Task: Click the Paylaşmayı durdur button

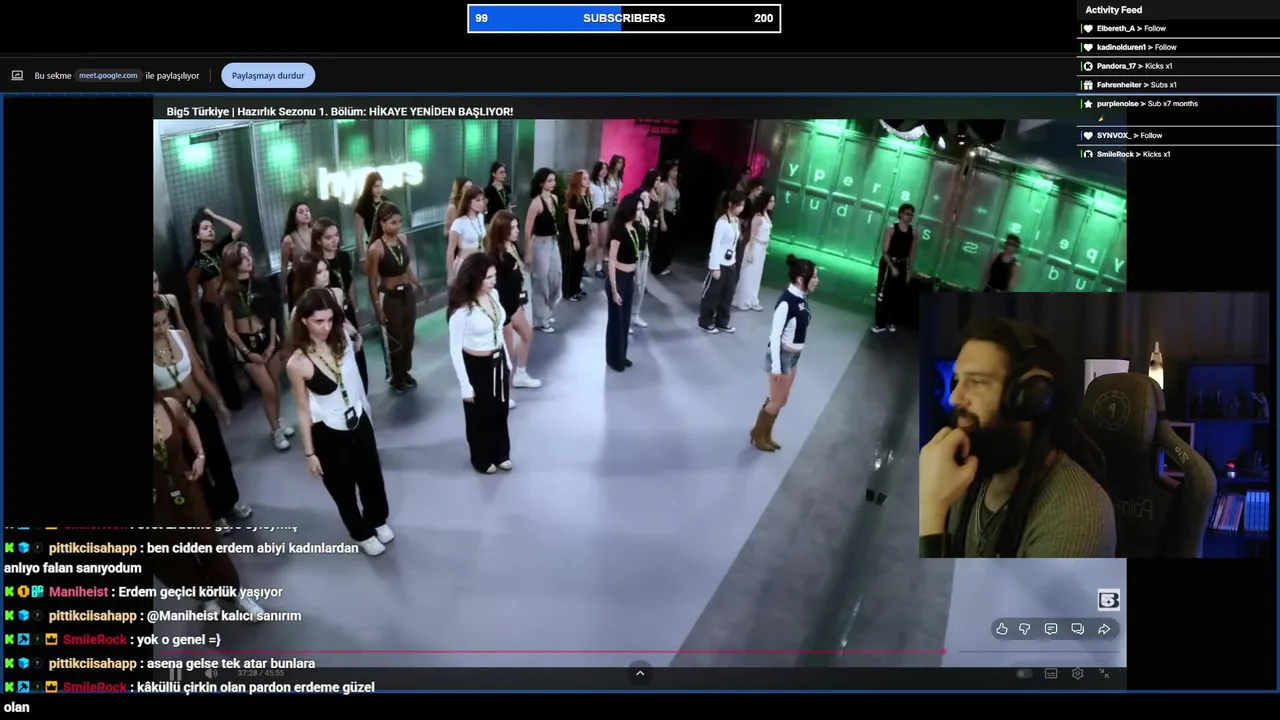Action: click(x=268, y=75)
